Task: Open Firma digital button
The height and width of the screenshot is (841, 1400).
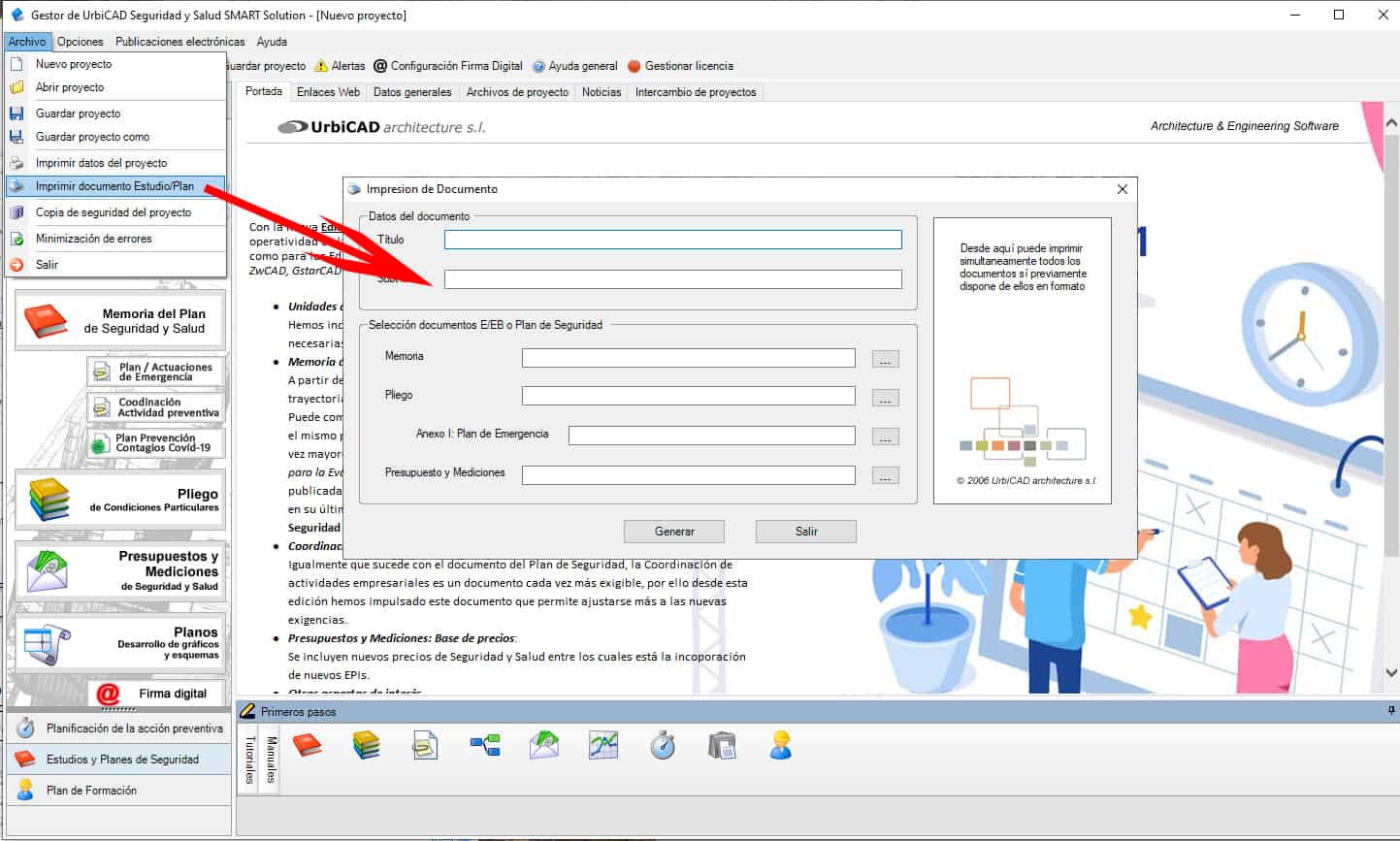Action: (156, 694)
